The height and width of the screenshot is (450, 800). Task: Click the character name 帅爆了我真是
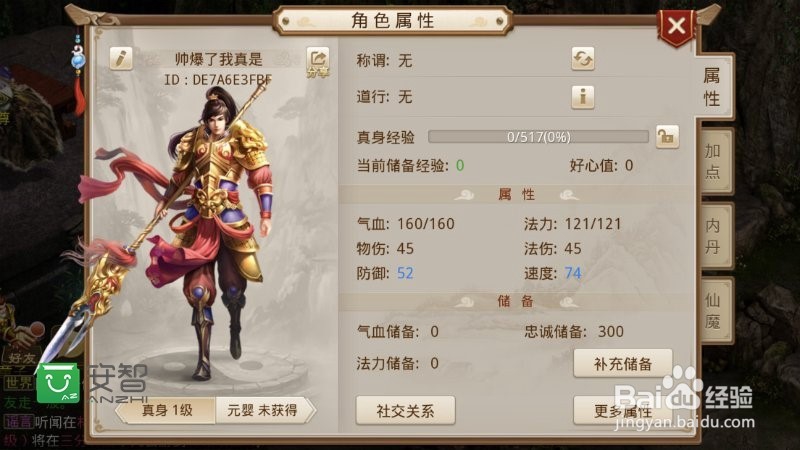pos(218,59)
